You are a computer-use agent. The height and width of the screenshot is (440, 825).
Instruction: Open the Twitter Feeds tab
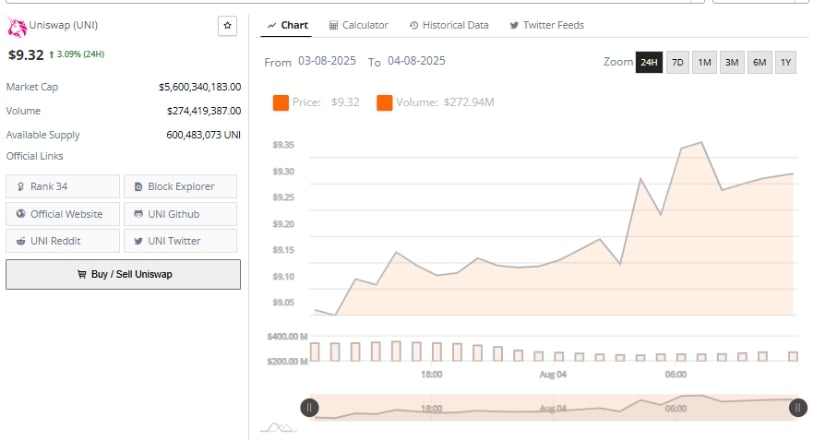point(547,25)
